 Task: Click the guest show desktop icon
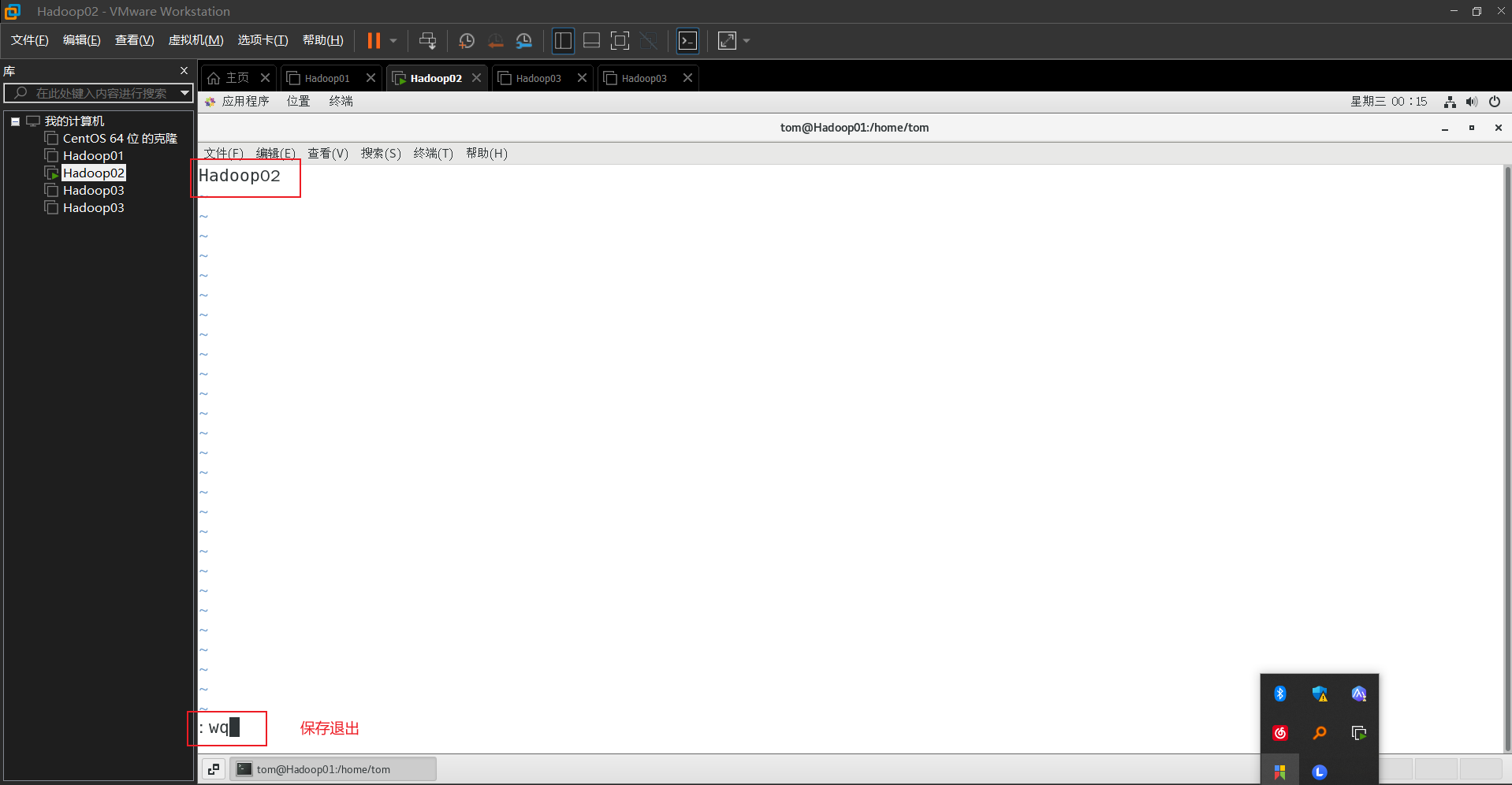click(x=214, y=769)
